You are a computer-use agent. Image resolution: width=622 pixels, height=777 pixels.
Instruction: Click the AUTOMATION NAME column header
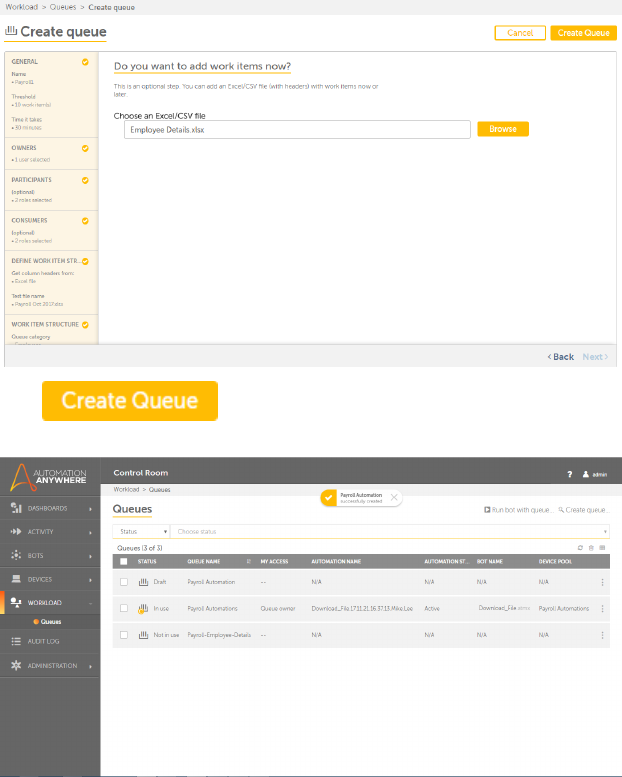tap(336, 561)
